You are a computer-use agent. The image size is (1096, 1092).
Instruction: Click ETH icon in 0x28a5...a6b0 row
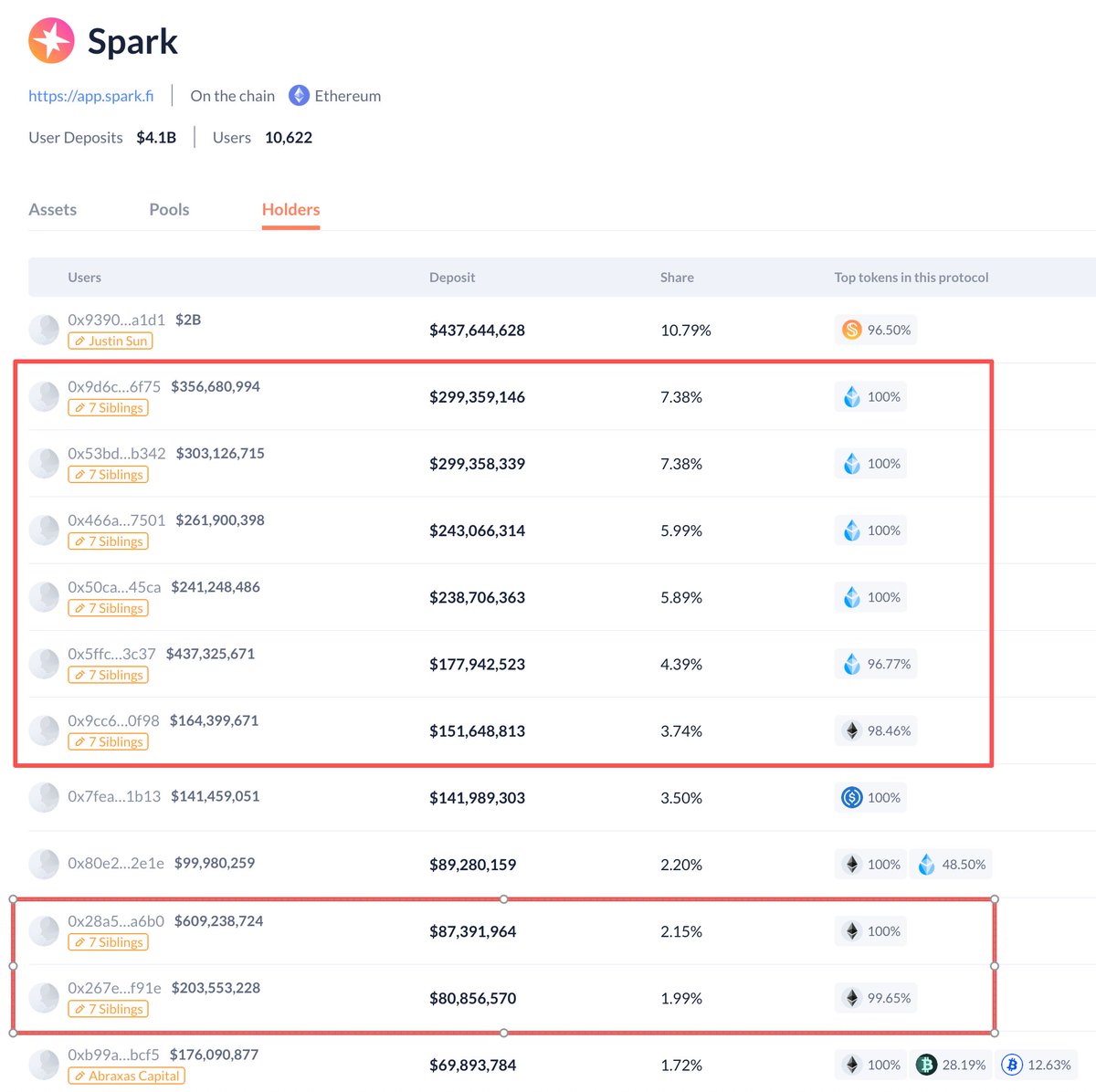point(851,930)
